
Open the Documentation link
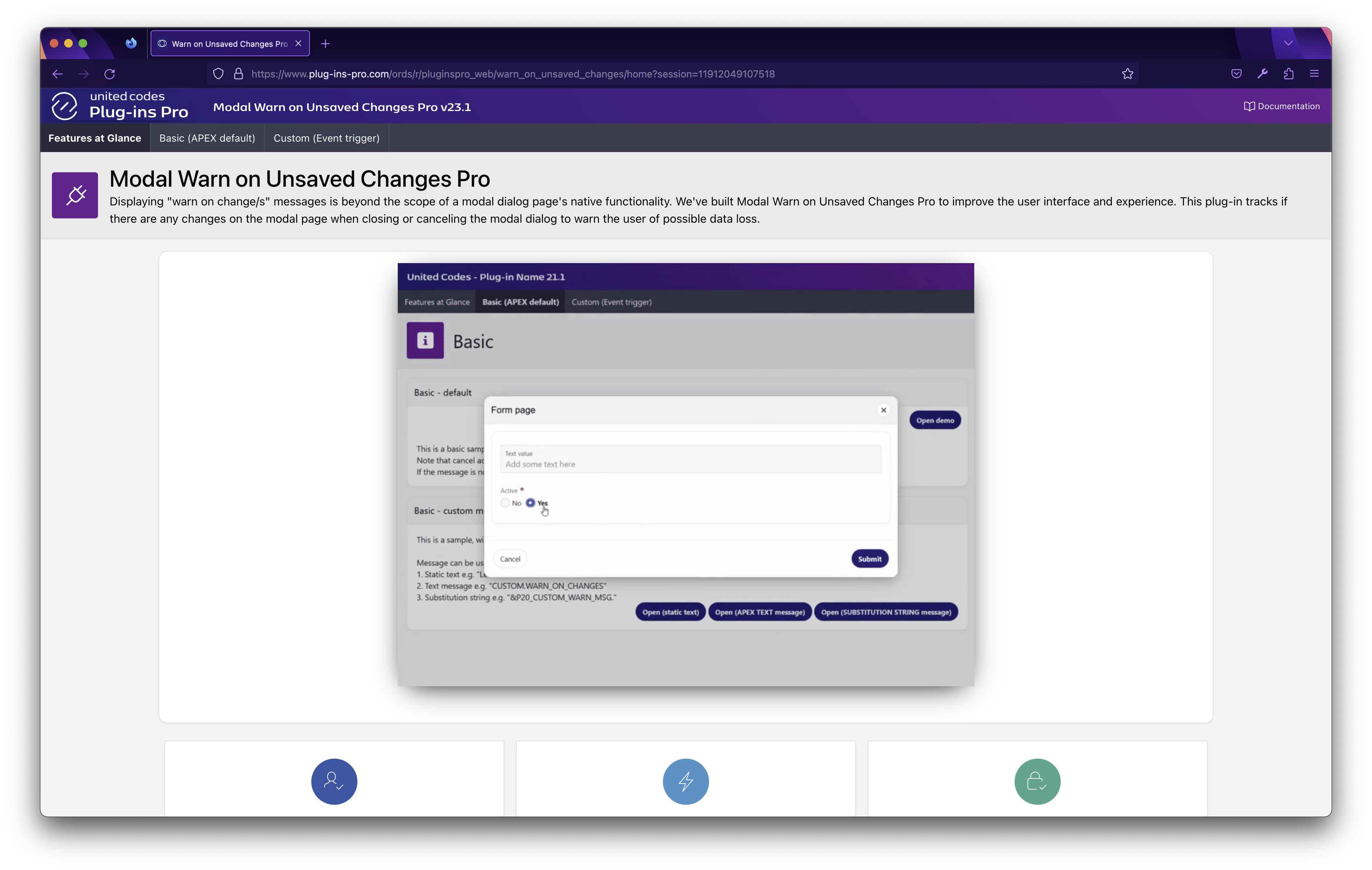pos(1282,107)
